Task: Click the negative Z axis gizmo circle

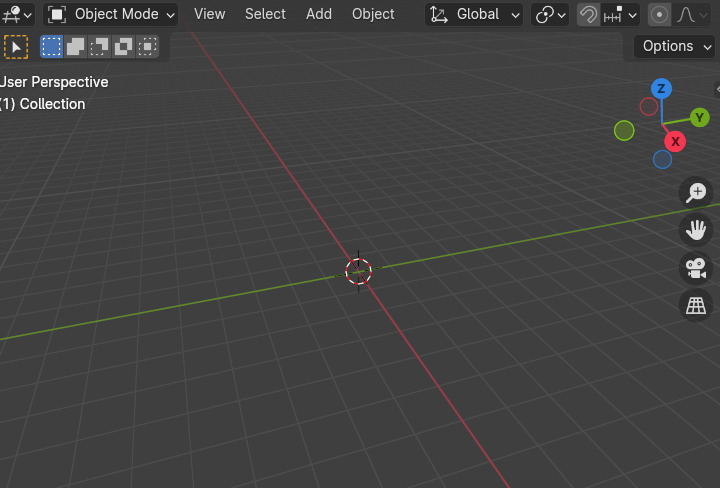Action: pyautogui.click(x=662, y=159)
